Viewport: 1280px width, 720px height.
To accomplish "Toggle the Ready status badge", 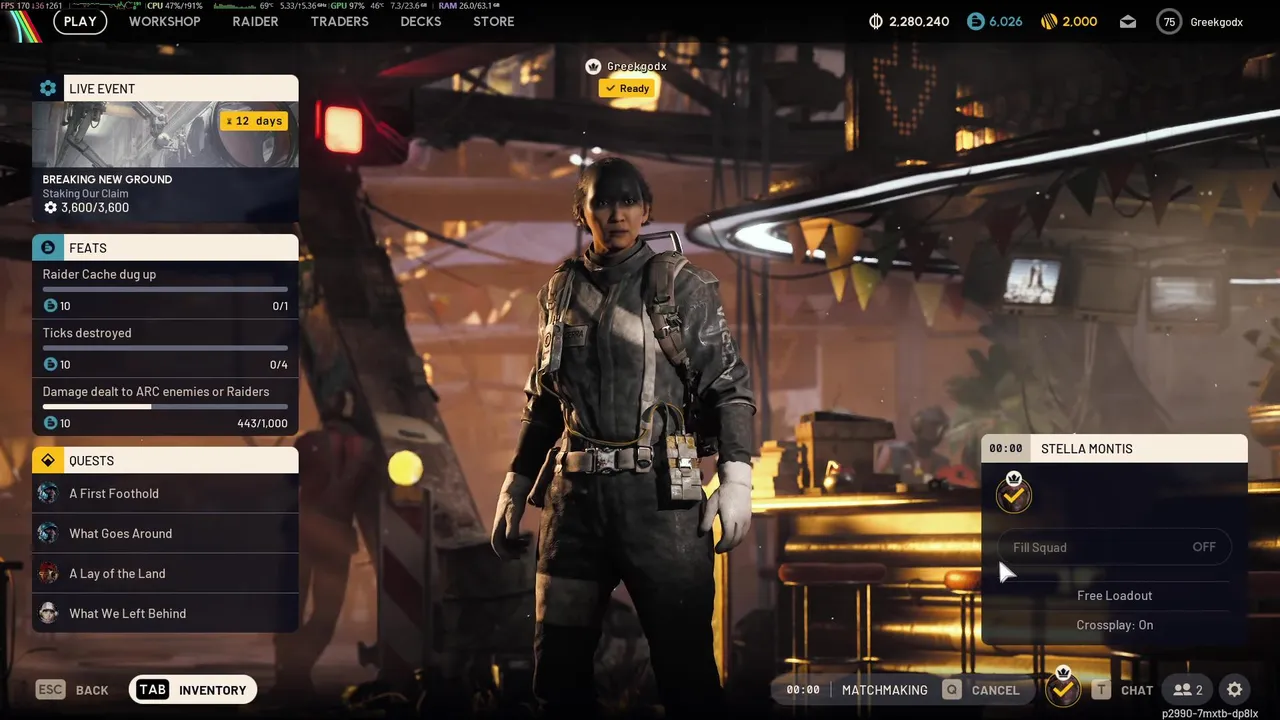I will [x=627, y=88].
